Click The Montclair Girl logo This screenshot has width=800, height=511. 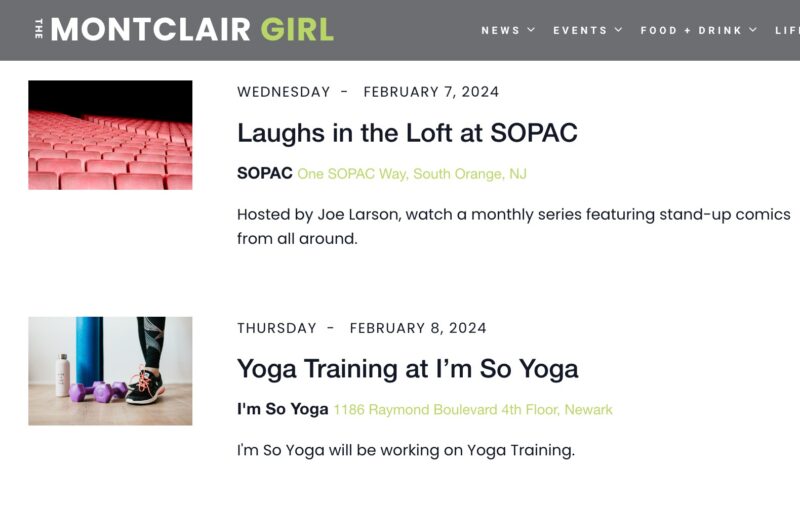[184, 29]
